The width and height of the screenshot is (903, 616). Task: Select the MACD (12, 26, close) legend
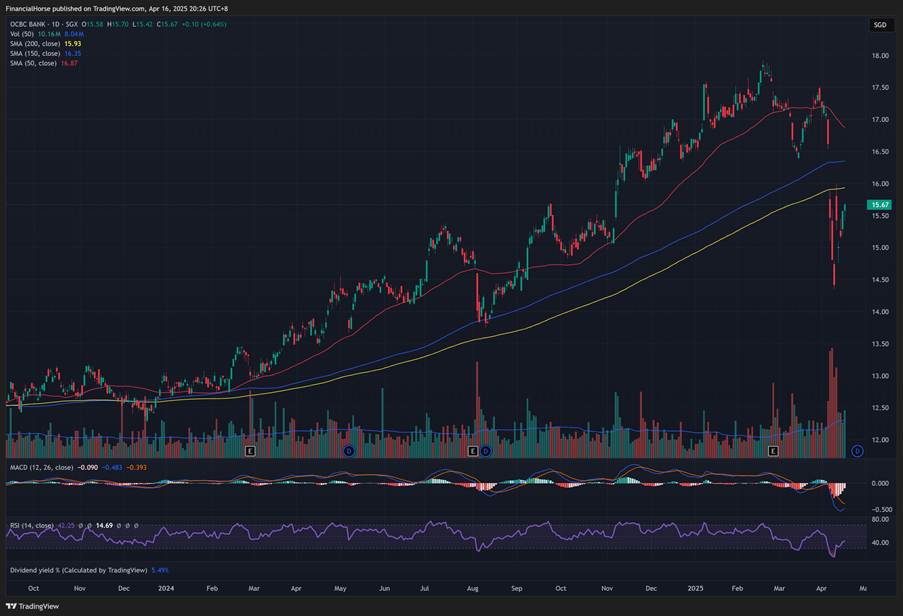41,467
